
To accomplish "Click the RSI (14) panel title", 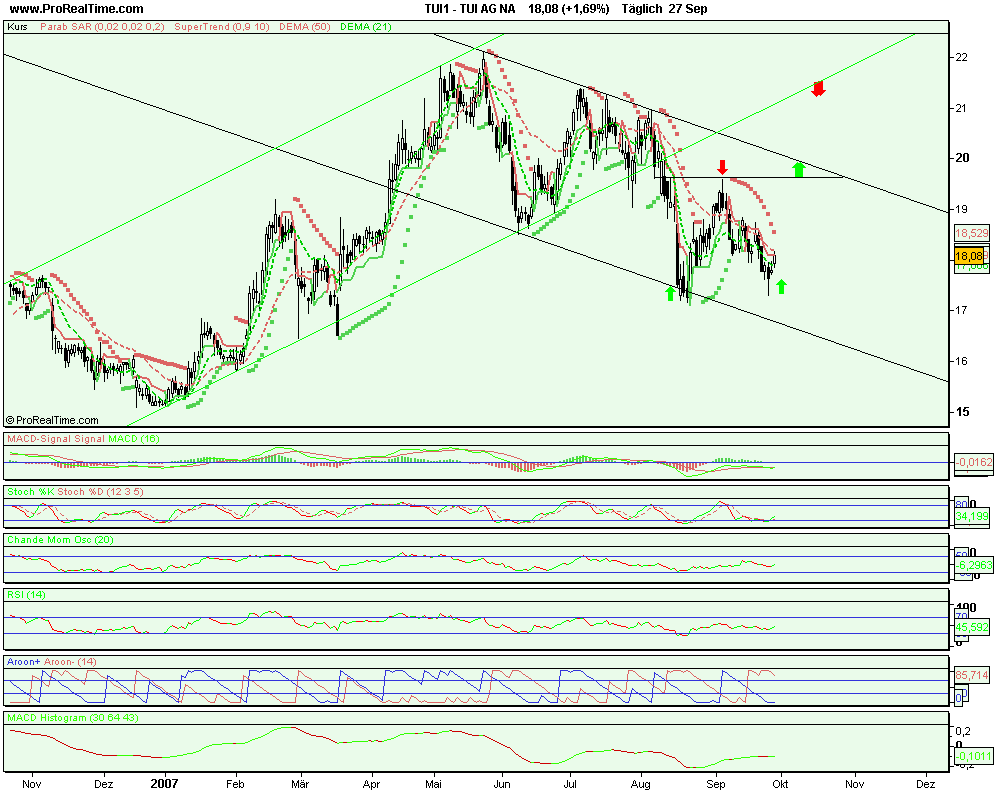I will click(x=26, y=595).
